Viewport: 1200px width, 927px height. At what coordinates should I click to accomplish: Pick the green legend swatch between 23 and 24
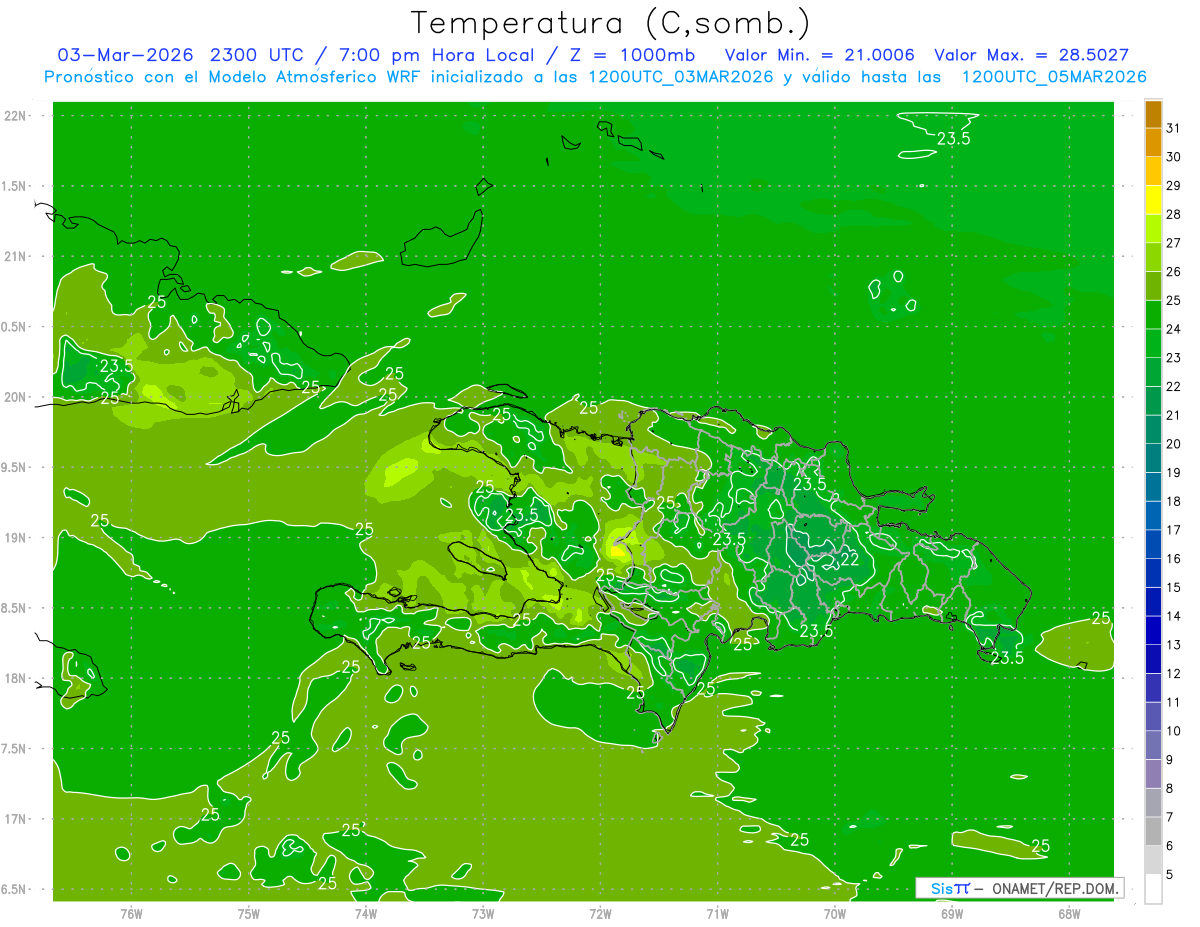(x=1154, y=343)
